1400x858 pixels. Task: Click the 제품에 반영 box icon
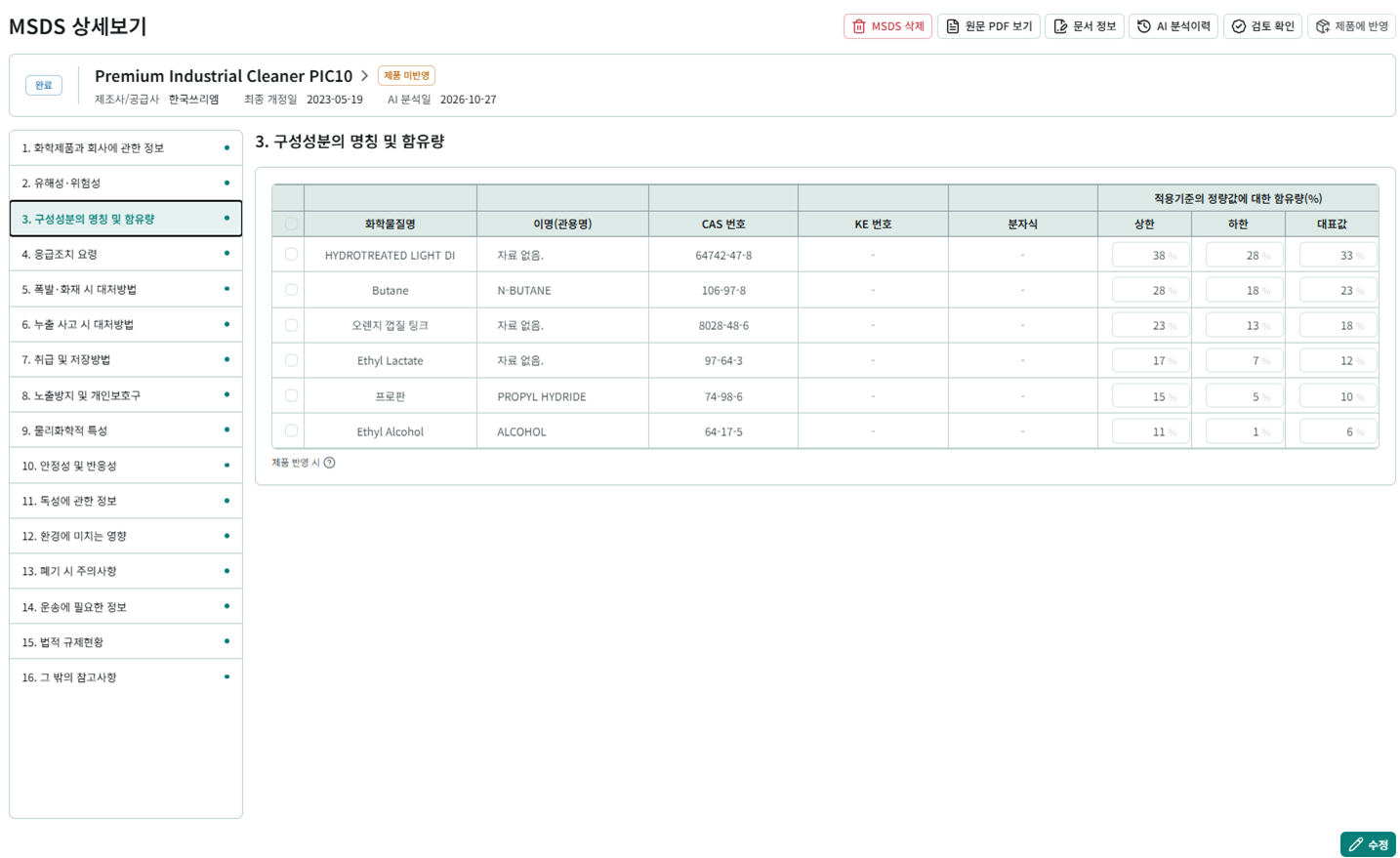[1322, 26]
